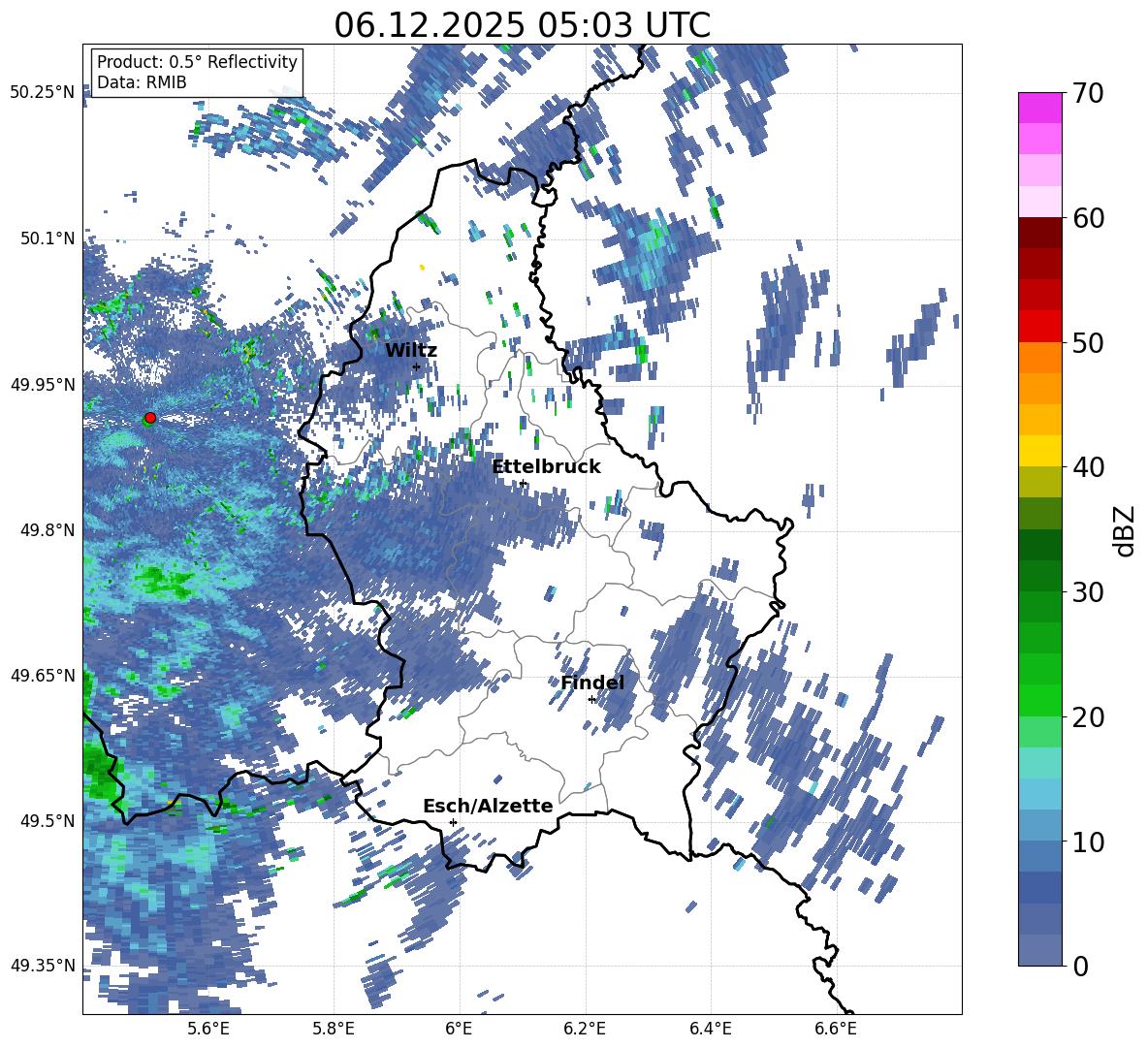Pick the bright red colorbar swatch near 50
Image resolution: width=1148 pixels, height=1048 pixels.
pyautogui.click(x=1039, y=327)
